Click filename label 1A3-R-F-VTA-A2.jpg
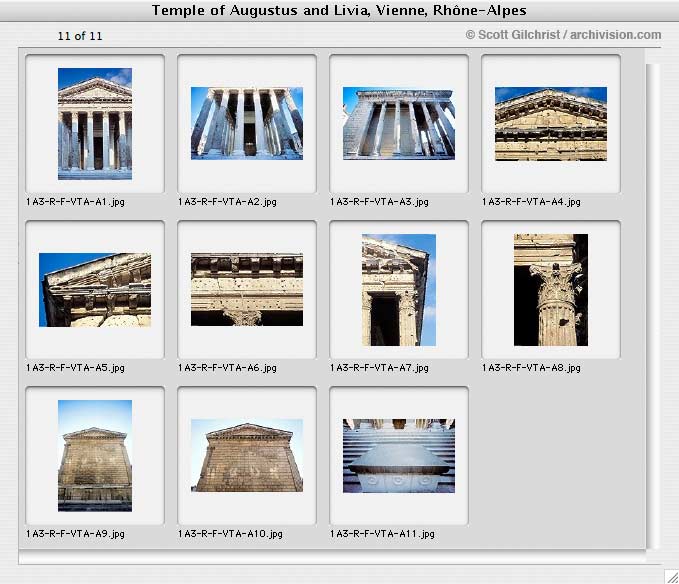This screenshot has height=584, width=679. [227, 202]
